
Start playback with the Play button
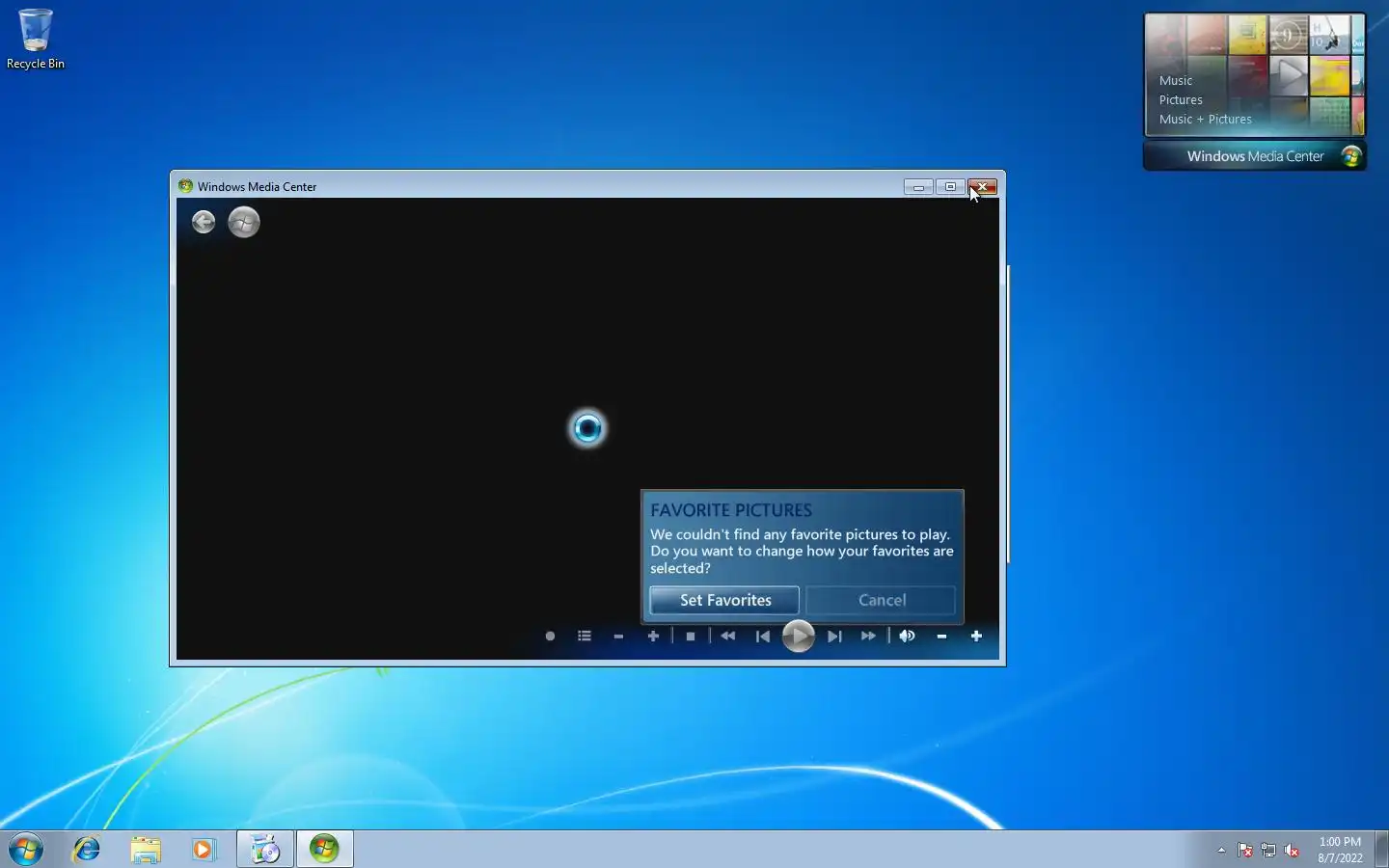point(799,637)
